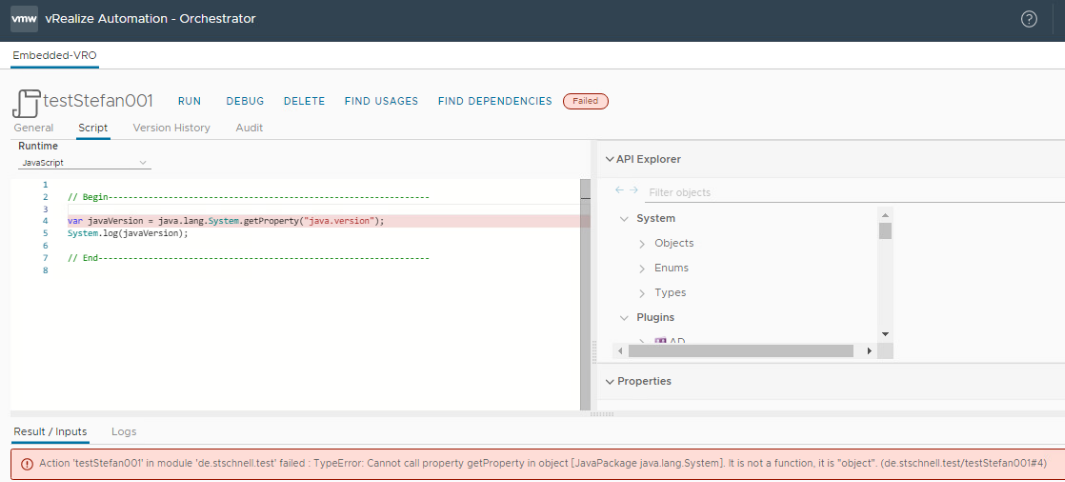Select the Enums label in API tree

672,268
